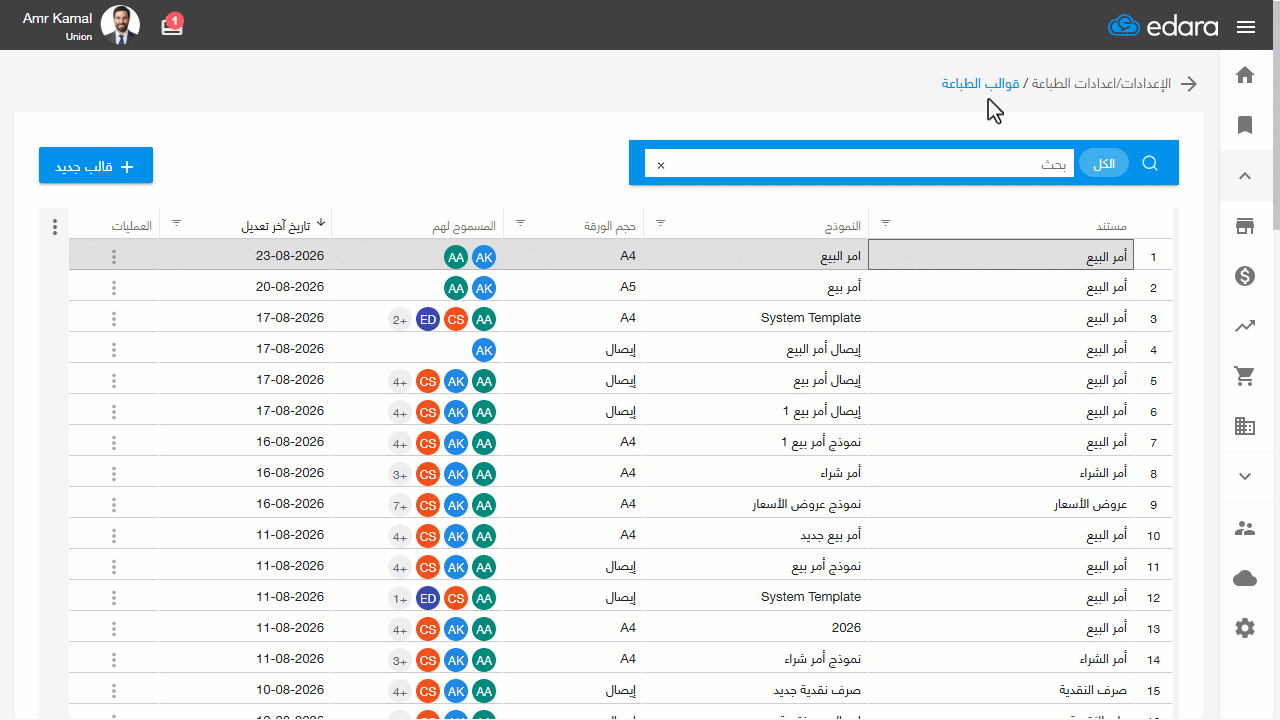Image resolution: width=1280 pixels, height=720 pixels.
Task: Select the الكل filter chip
Action: pyautogui.click(x=1104, y=163)
